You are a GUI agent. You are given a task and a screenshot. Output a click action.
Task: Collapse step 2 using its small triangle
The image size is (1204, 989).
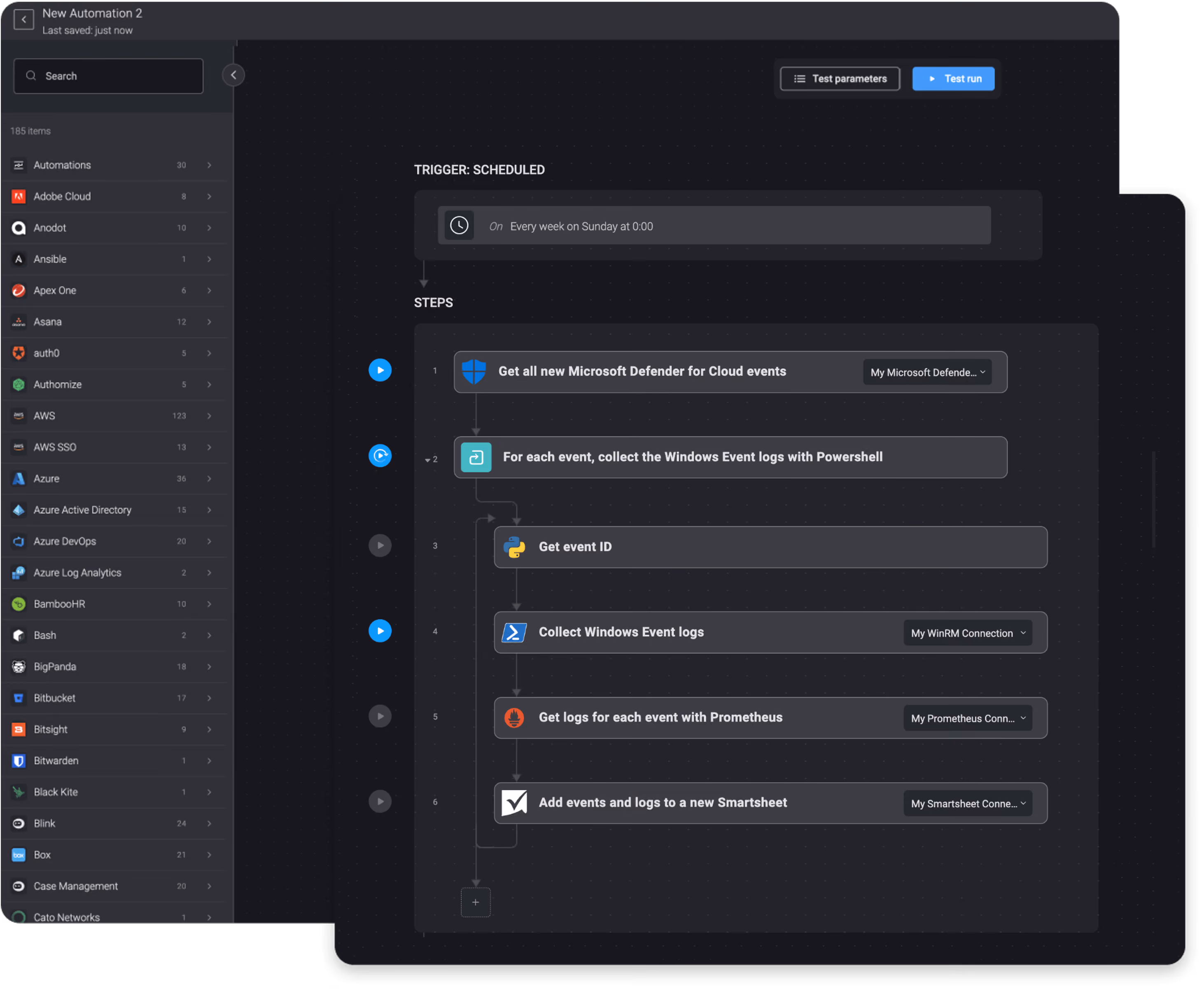pyautogui.click(x=428, y=461)
